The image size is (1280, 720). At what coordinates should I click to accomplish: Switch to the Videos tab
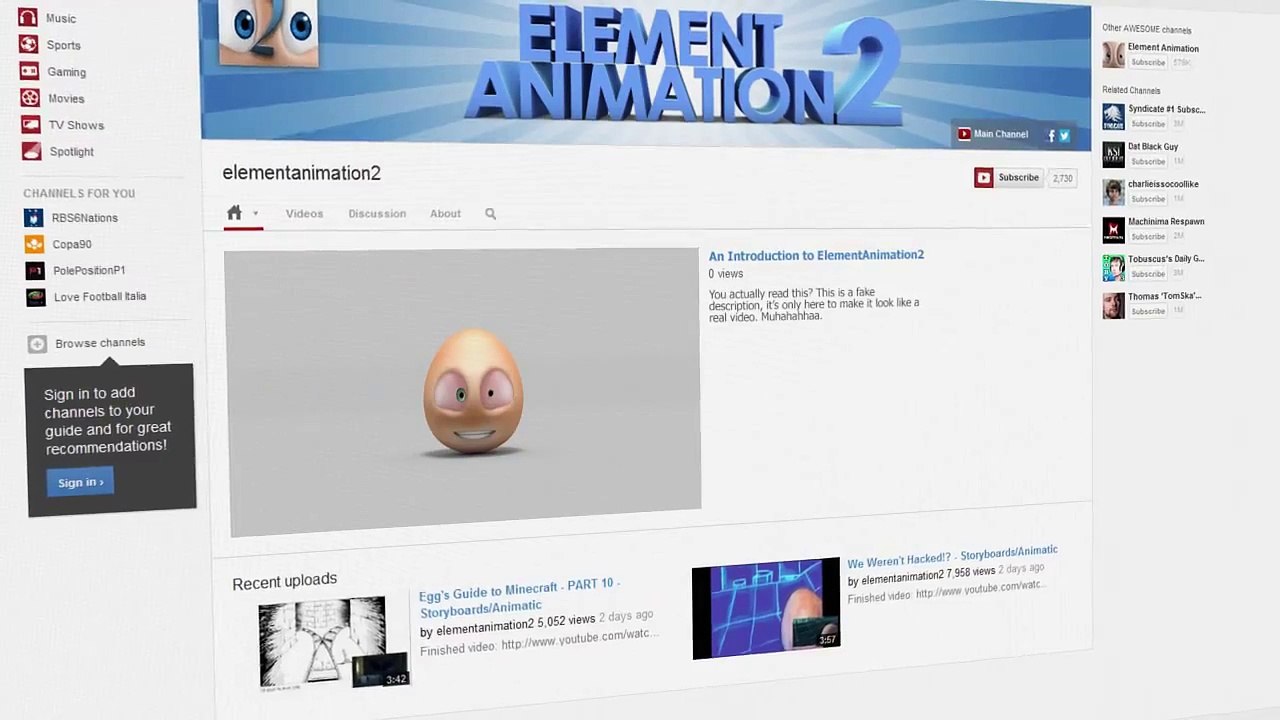tap(304, 213)
